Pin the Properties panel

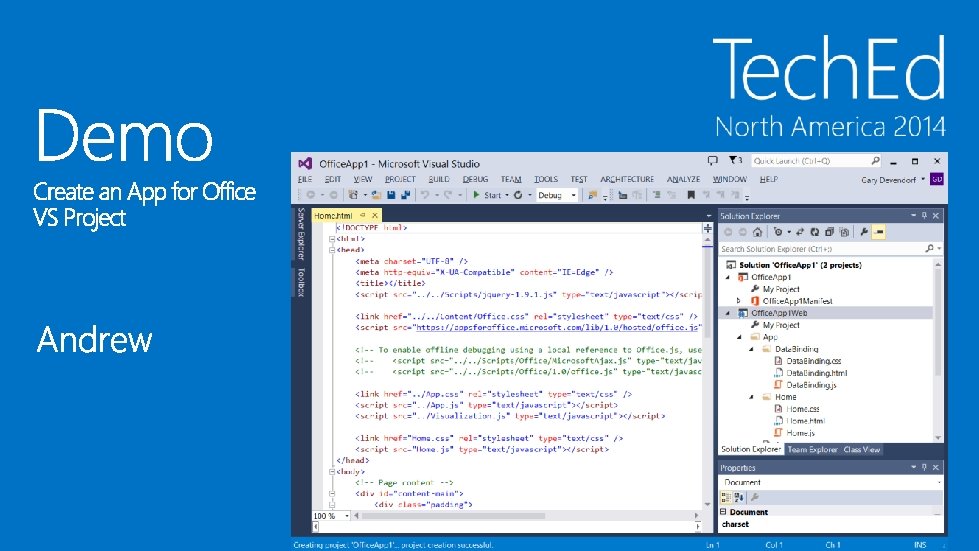tap(924, 467)
